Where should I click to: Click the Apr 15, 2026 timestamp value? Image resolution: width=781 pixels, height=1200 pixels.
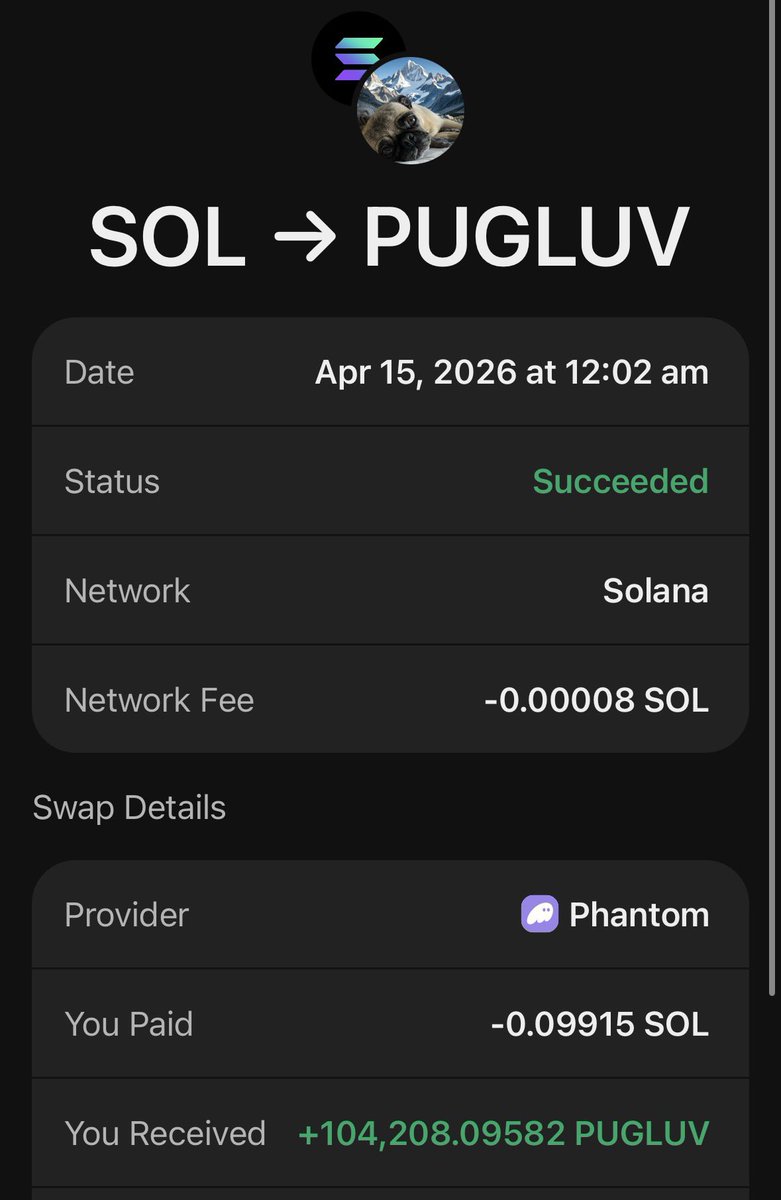pyautogui.click(x=511, y=372)
